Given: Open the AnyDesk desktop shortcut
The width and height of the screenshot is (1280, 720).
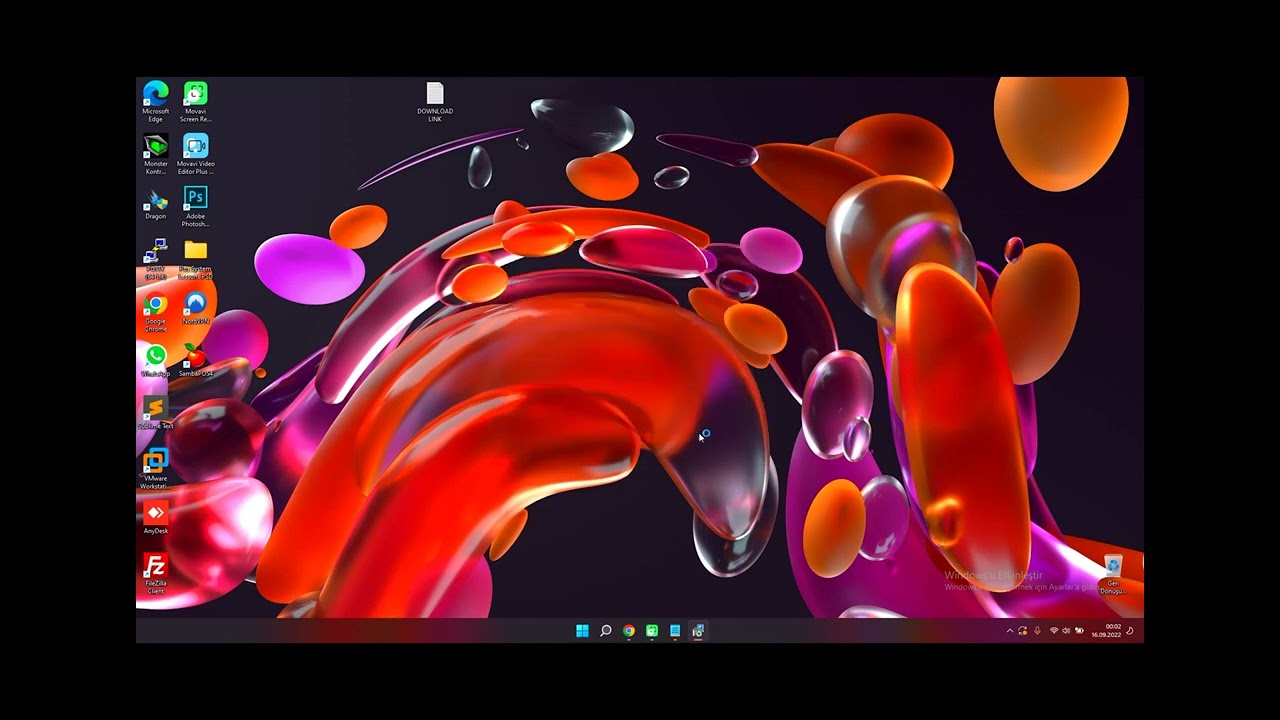Looking at the screenshot, I should tap(155, 517).
